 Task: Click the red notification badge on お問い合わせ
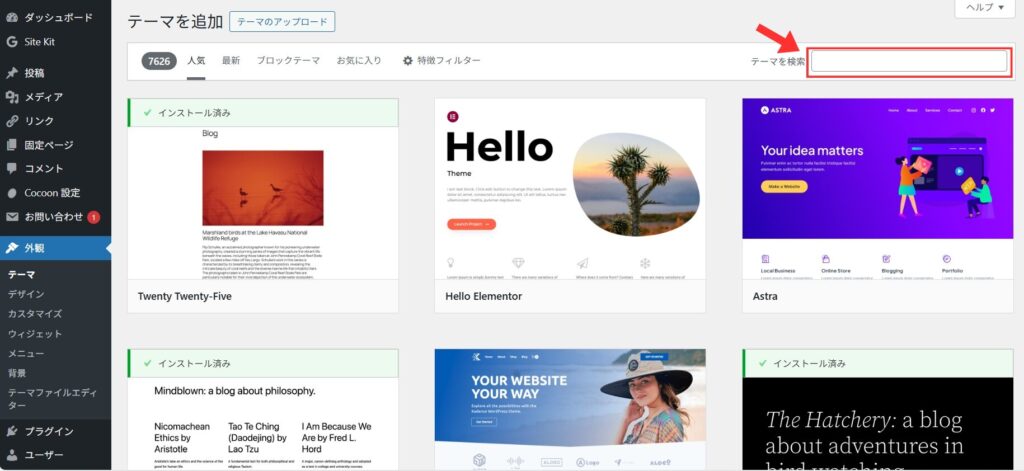(x=93, y=217)
